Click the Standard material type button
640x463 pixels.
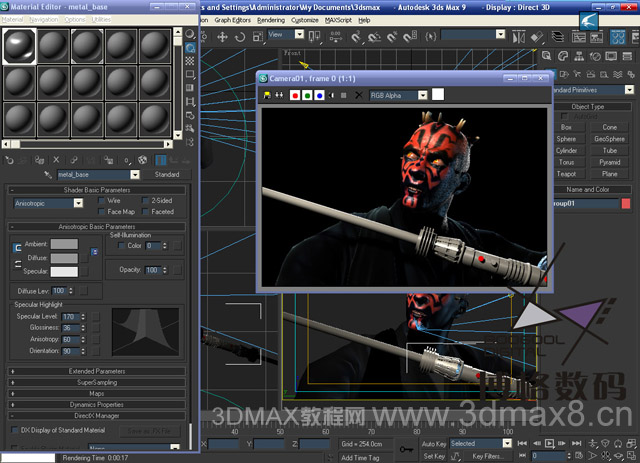(x=166, y=175)
